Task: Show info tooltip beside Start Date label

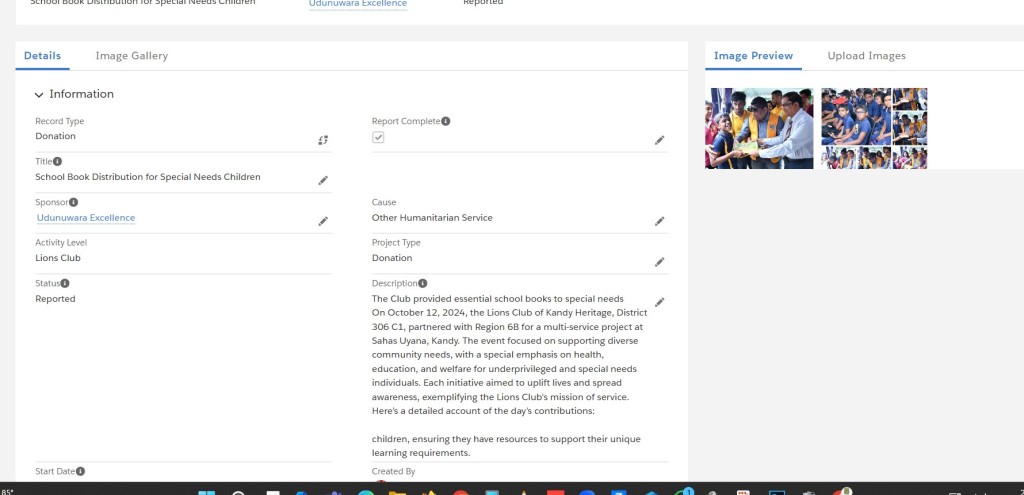Action: click(80, 471)
